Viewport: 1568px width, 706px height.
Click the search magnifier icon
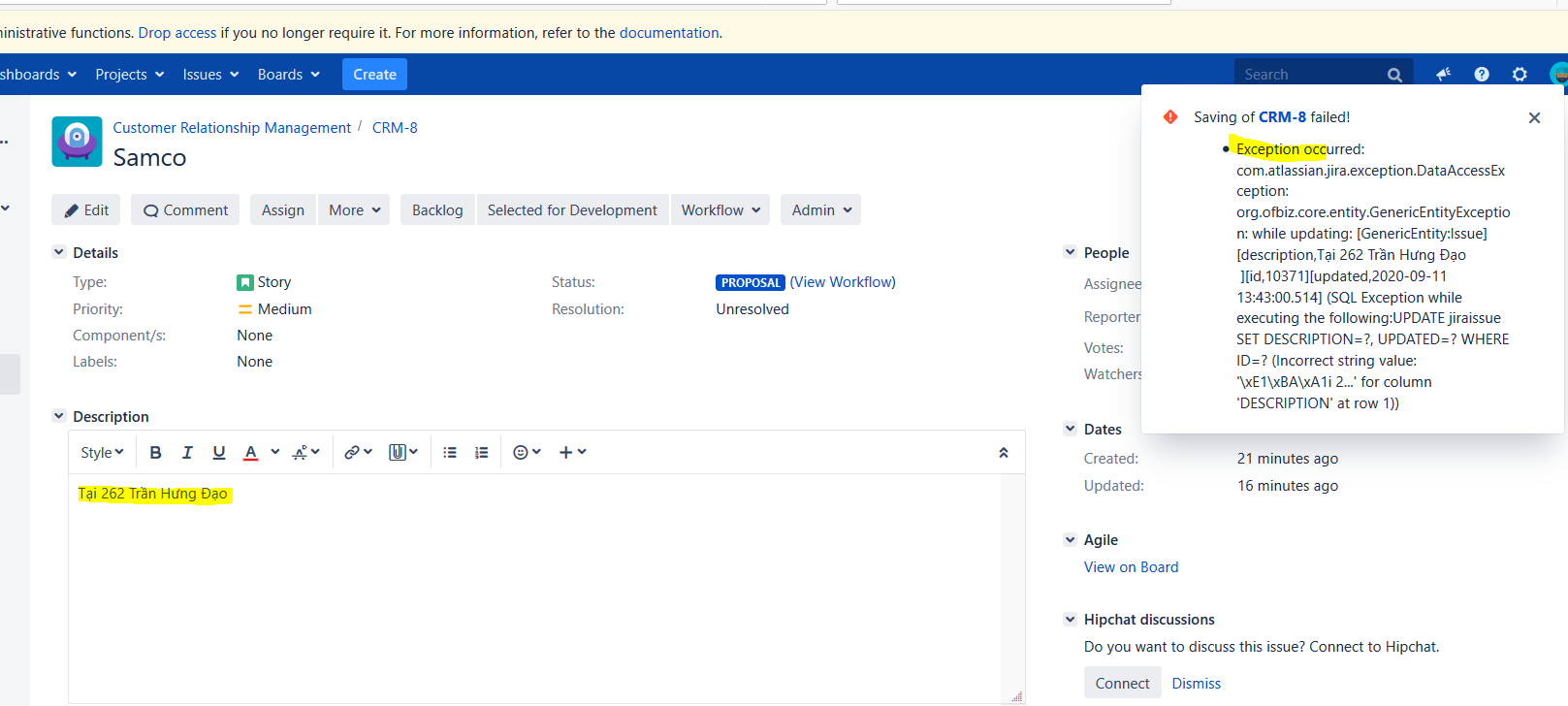point(1394,75)
